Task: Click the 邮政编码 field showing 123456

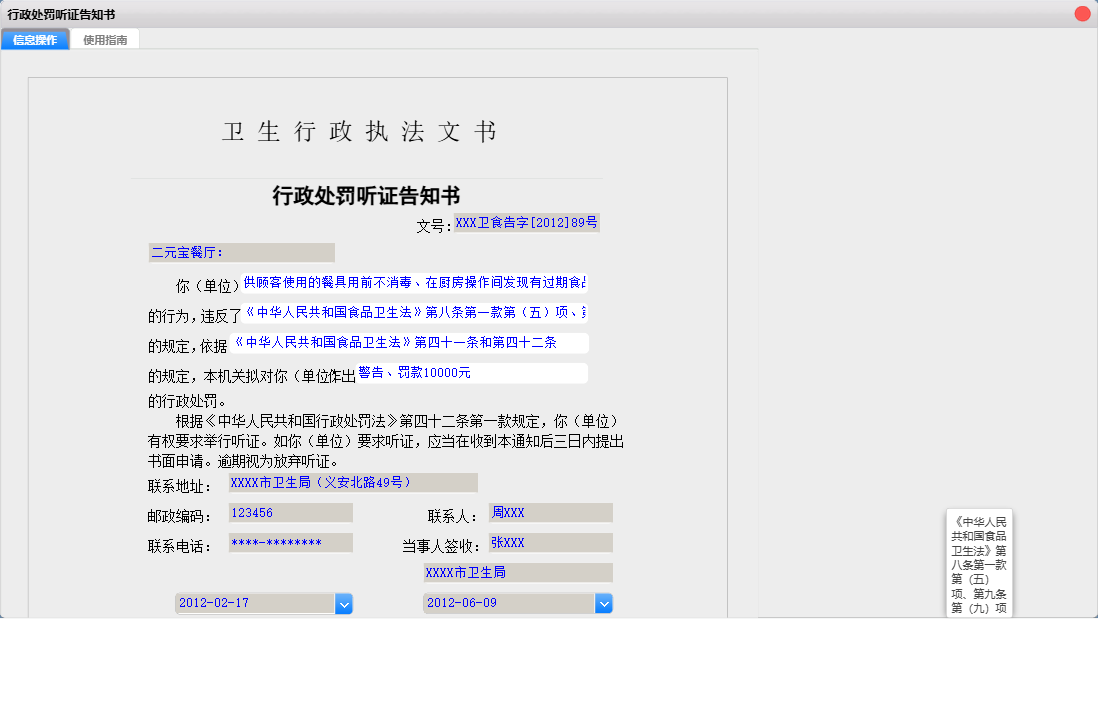Action: coord(290,512)
